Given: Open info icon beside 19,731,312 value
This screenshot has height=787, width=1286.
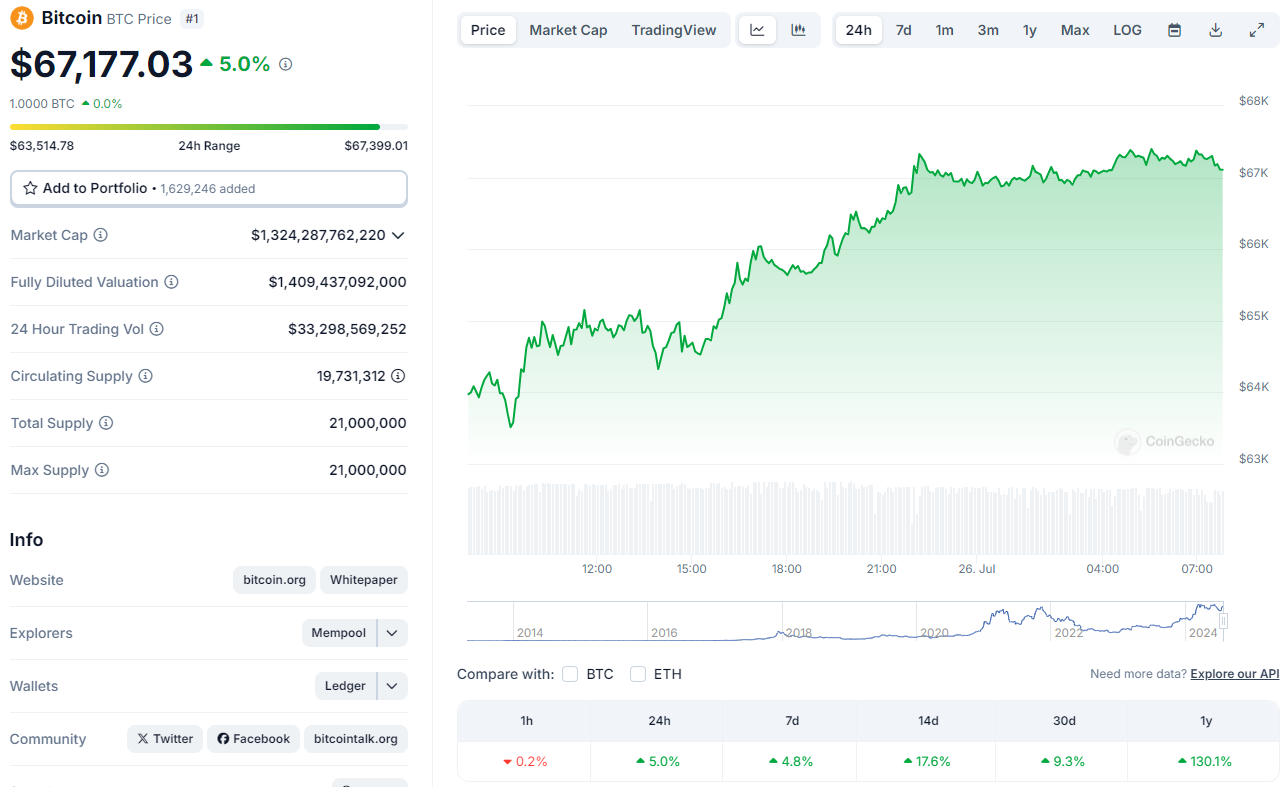Looking at the screenshot, I should coord(398,376).
